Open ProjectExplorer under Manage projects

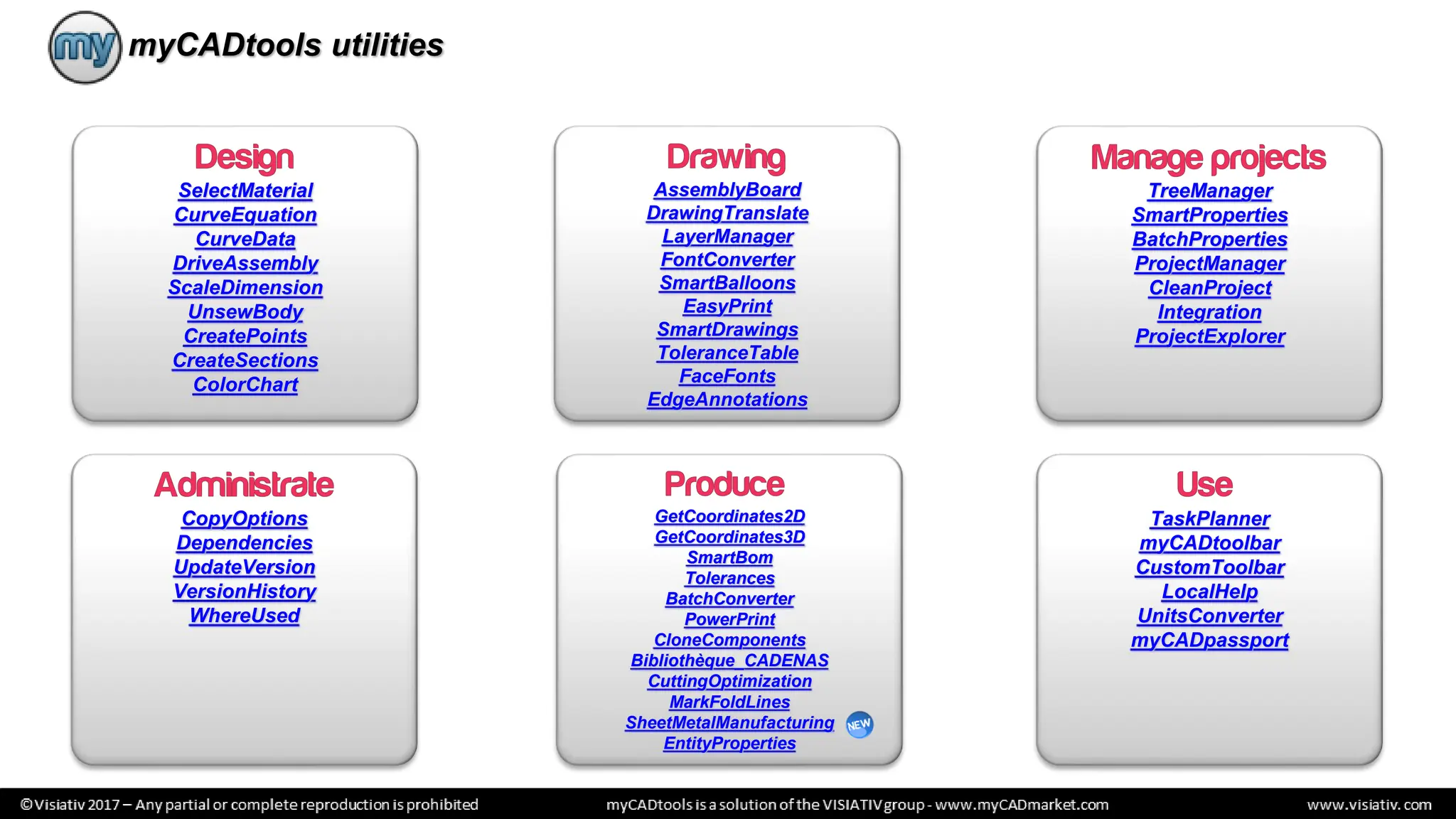tap(1209, 336)
